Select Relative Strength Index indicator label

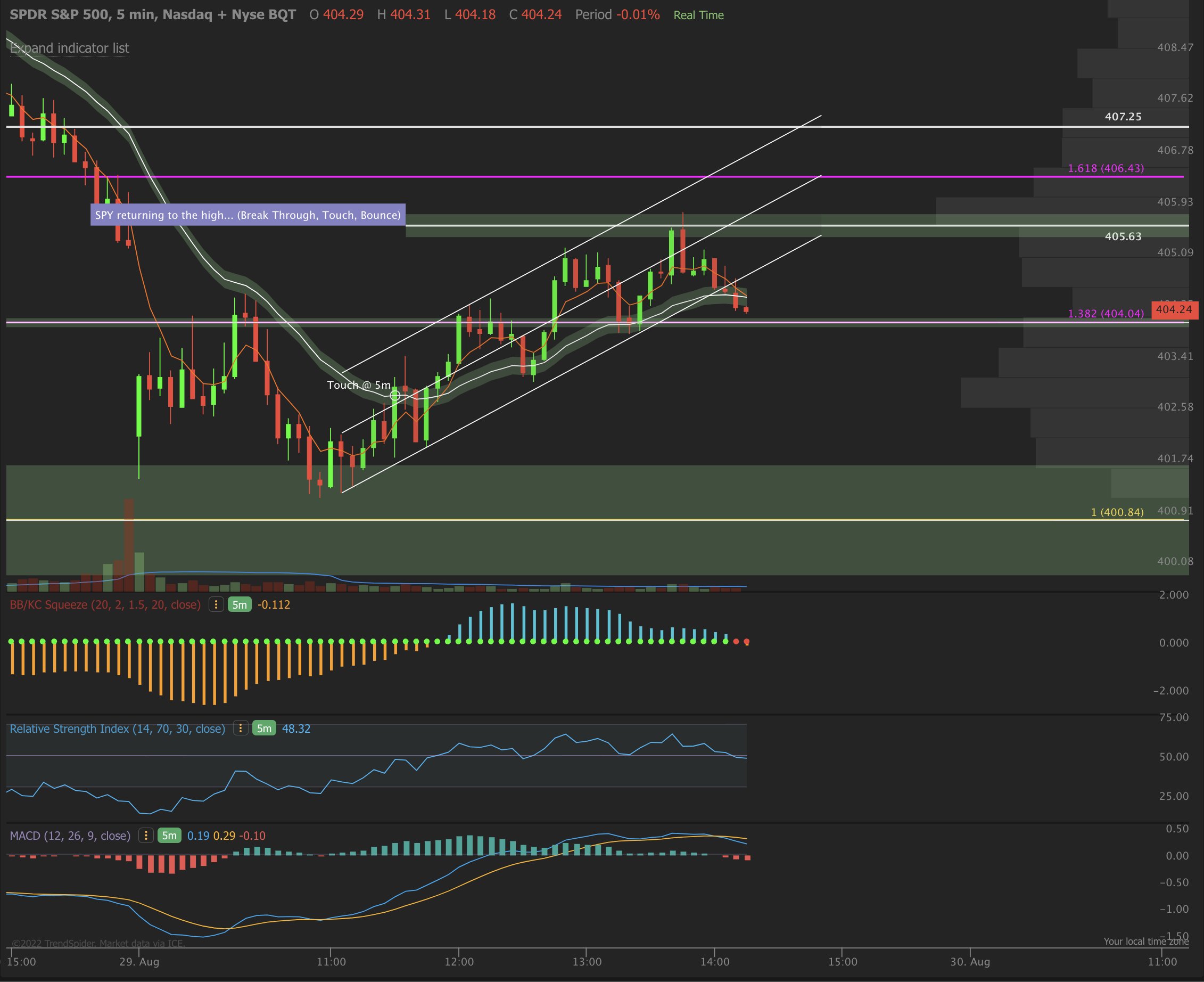coord(117,729)
